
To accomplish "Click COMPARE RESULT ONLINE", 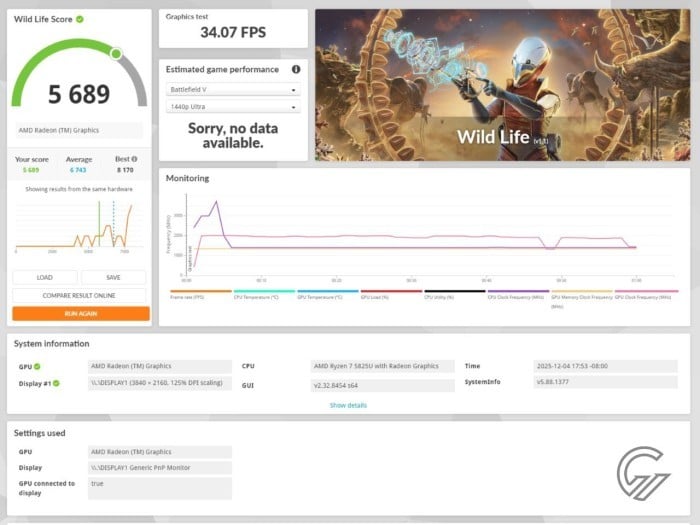I will tap(79, 296).
